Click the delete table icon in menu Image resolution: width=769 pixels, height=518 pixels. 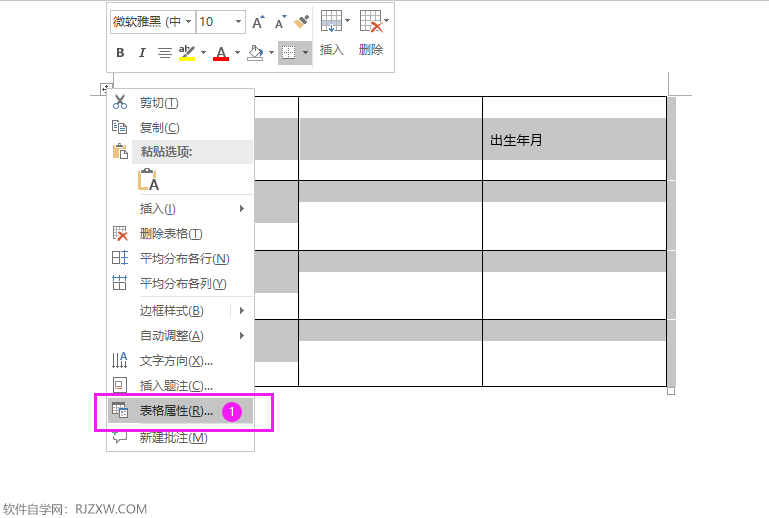(120, 233)
